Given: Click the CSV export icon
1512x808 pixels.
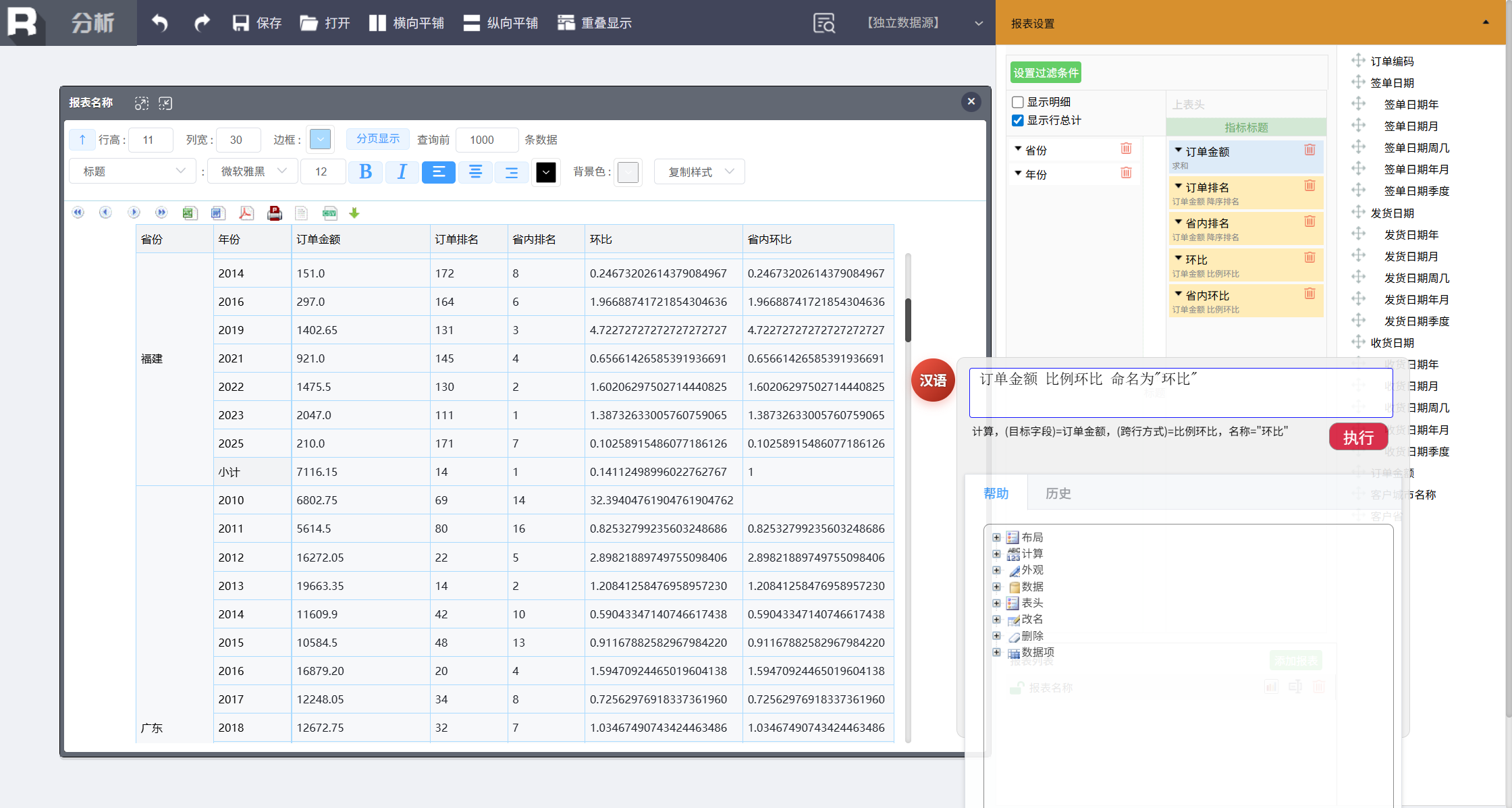Looking at the screenshot, I should 329,213.
